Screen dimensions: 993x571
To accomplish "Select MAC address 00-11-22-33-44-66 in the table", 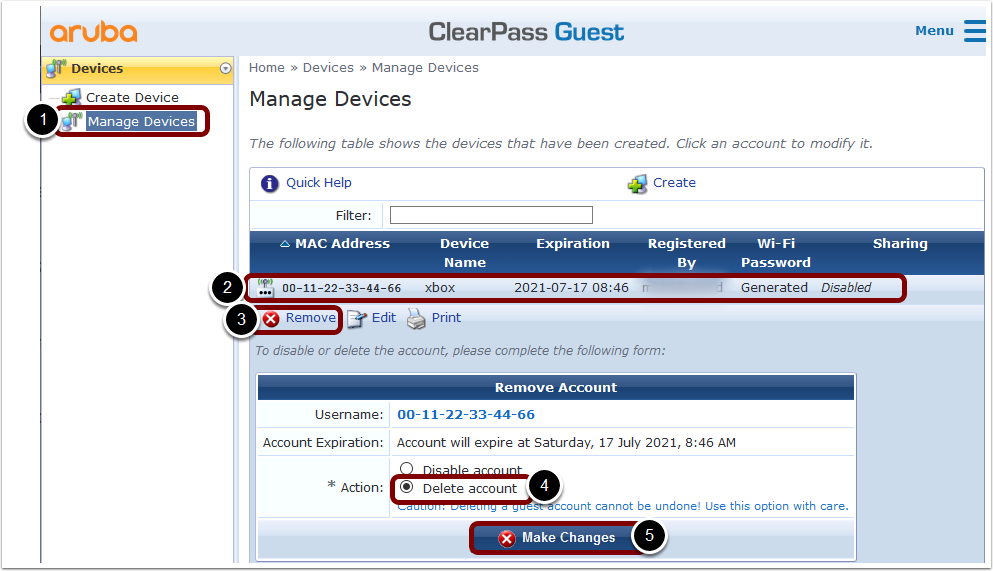I will 341,288.
